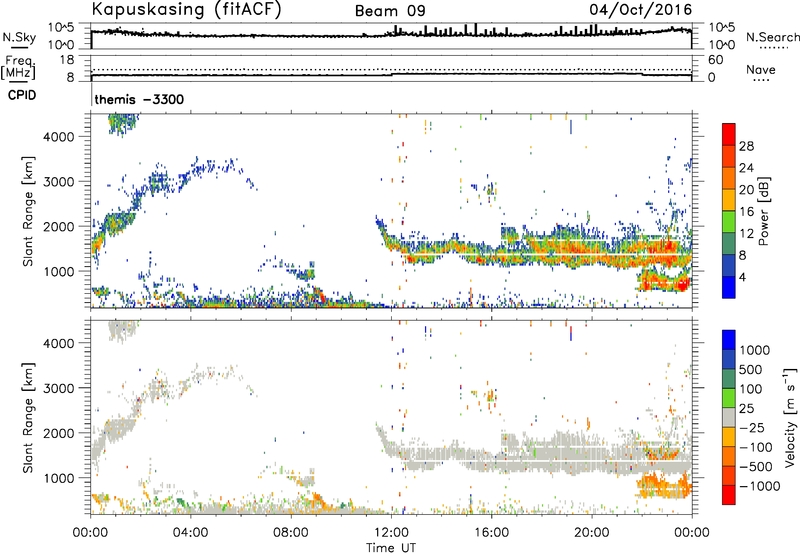The width and height of the screenshot is (800, 554).
Task: Click the '16' Power colorbar tick label
Action: (746, 212)
